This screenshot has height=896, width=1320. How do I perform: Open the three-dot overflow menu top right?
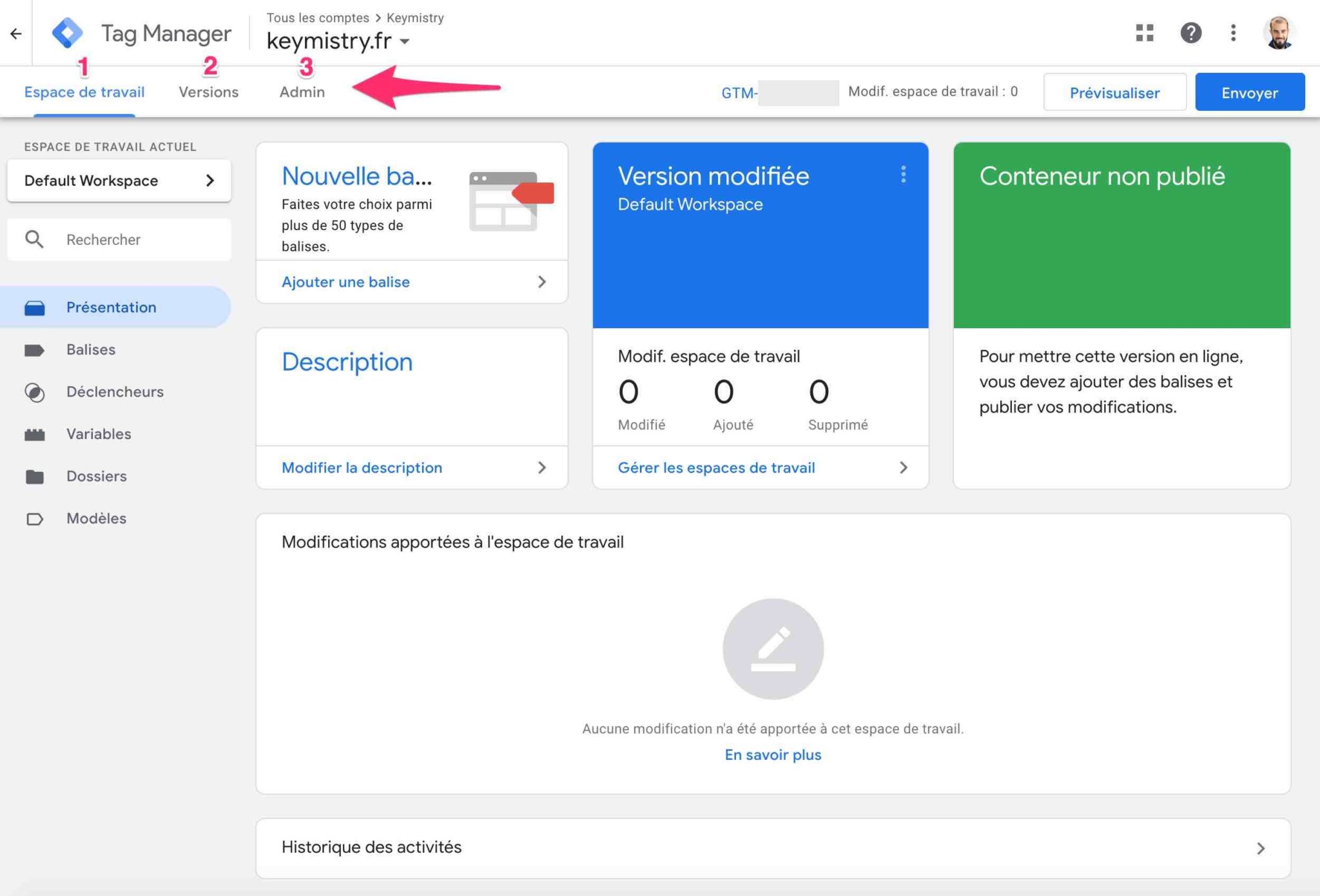click(x=1234, y=32)
